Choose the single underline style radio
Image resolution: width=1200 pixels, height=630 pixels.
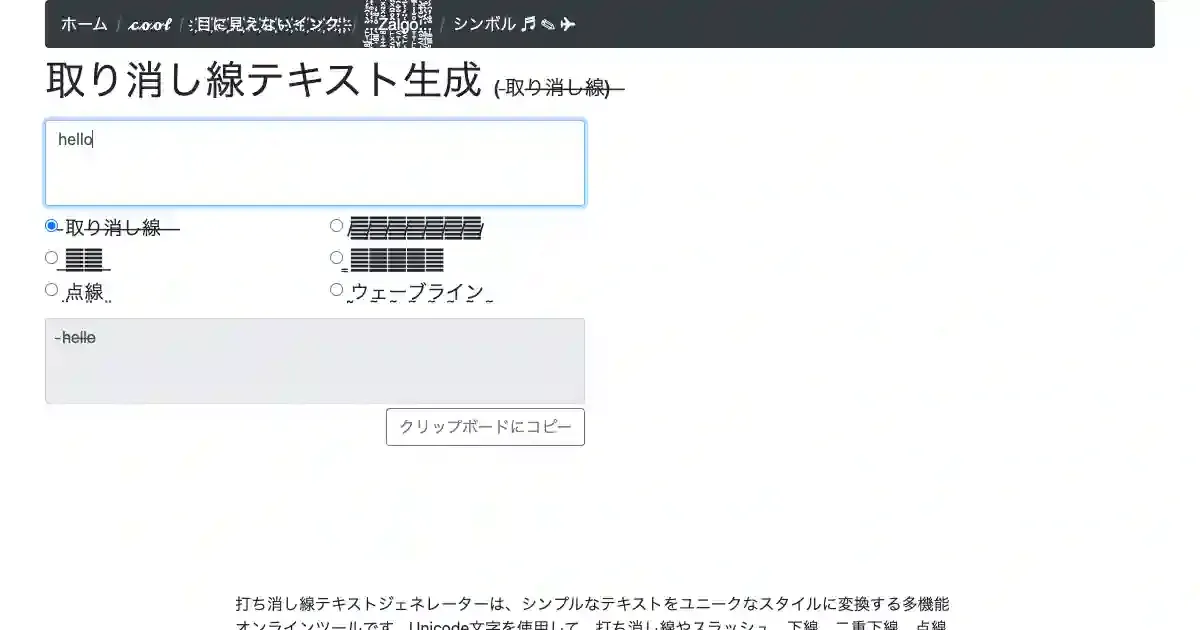[52, 258]
